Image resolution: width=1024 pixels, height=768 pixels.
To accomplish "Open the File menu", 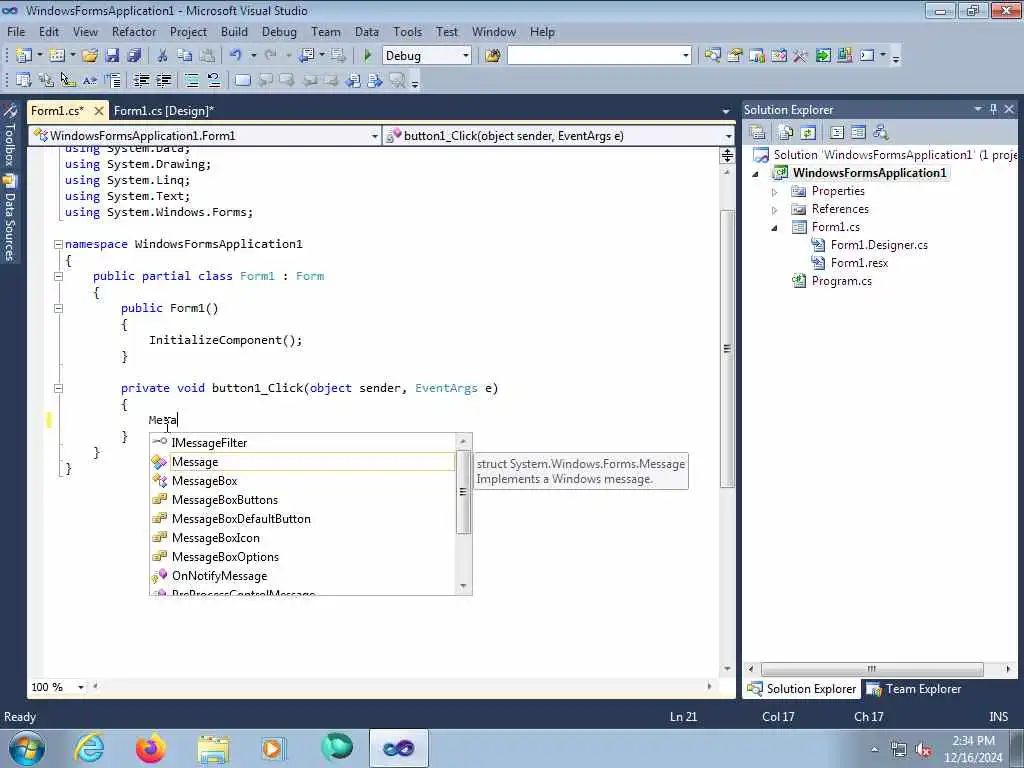I will [16, 31].
